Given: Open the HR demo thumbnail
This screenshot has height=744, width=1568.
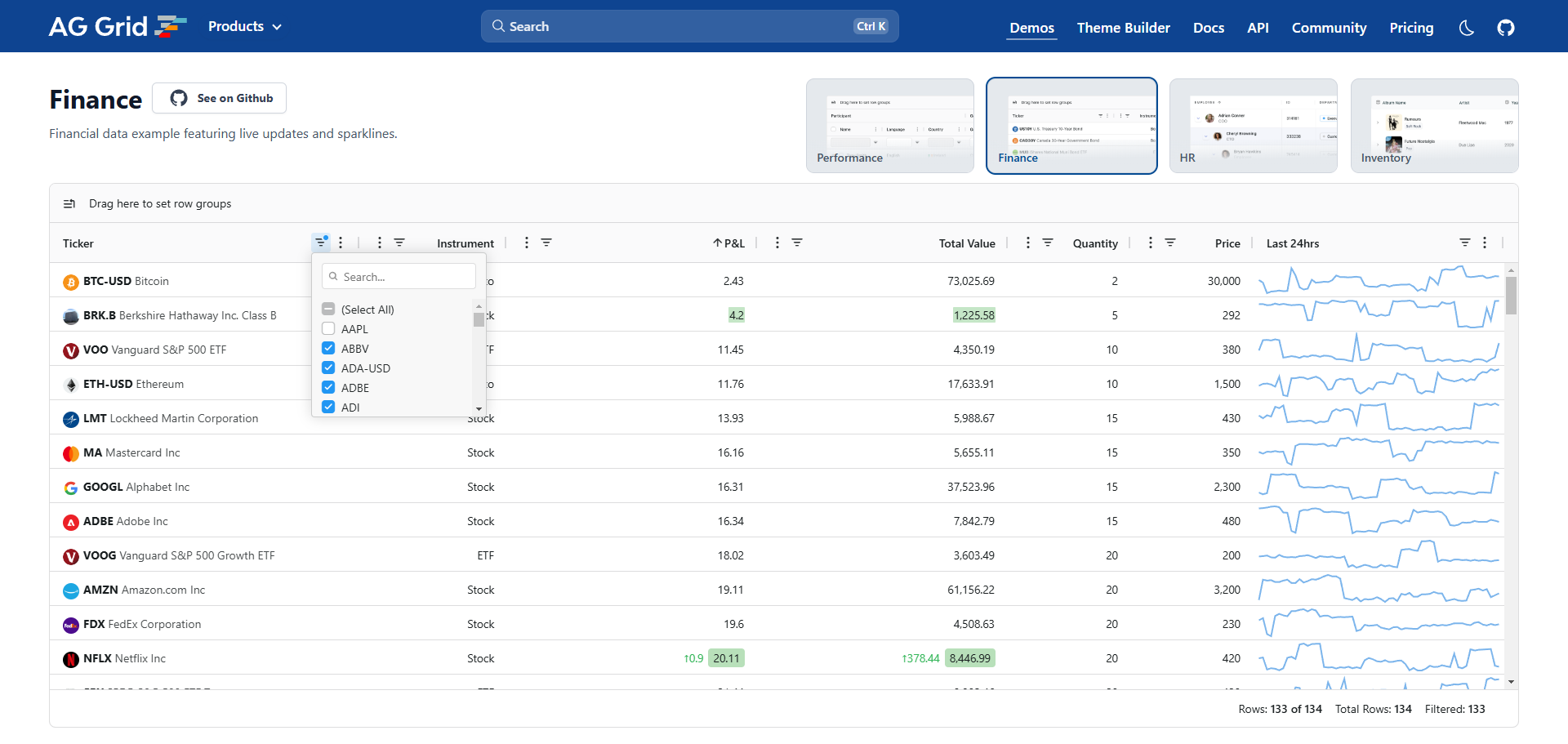Looking at the screenshot, I should click(x=1254, y=126).
